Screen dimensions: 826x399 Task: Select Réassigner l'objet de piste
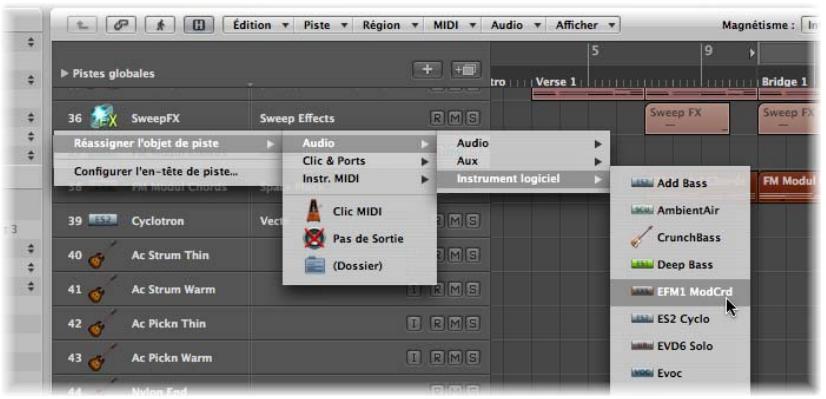click(x=168, y=143)
